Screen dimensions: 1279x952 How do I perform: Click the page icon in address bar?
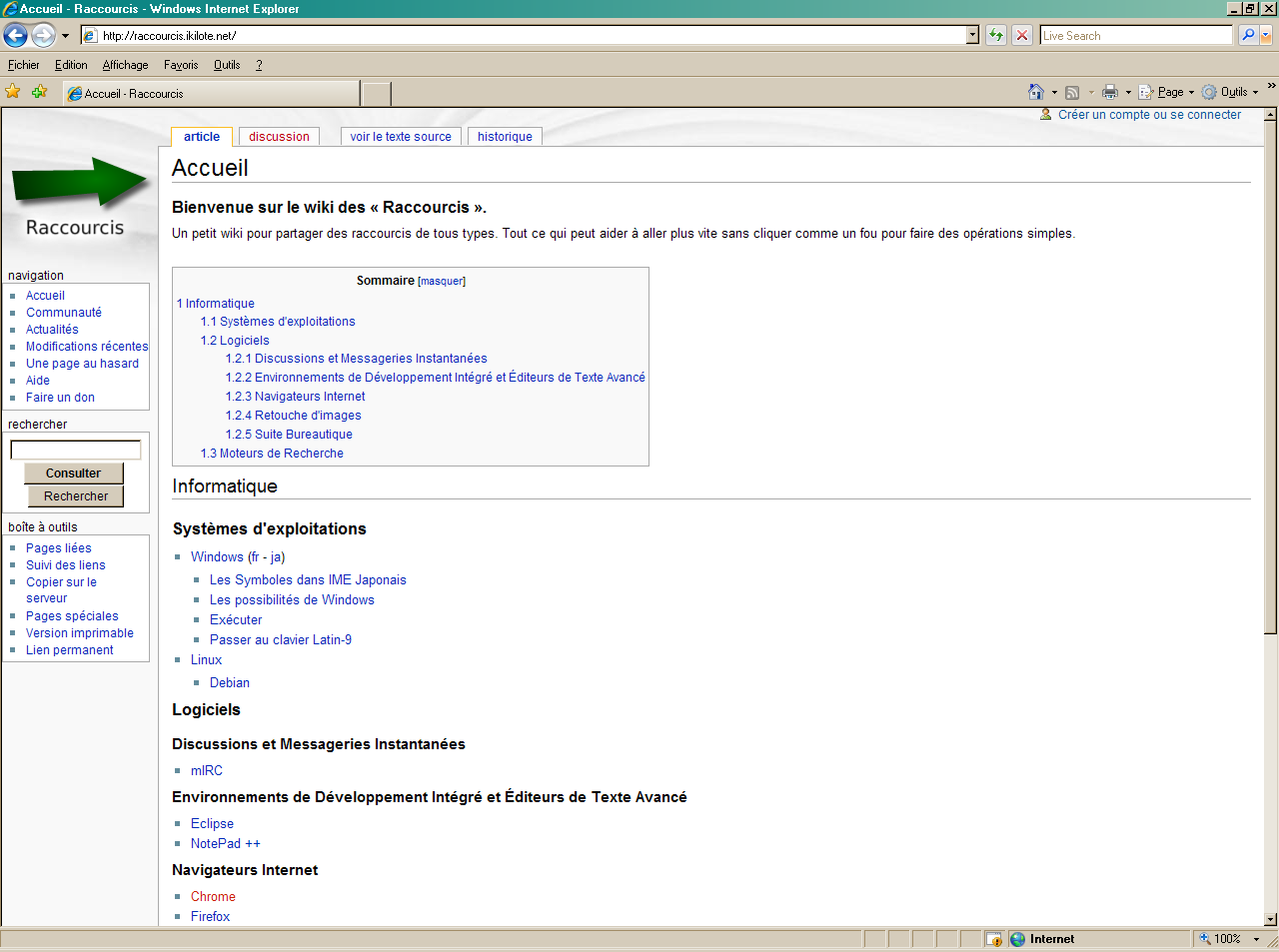[x=90, y=35]
